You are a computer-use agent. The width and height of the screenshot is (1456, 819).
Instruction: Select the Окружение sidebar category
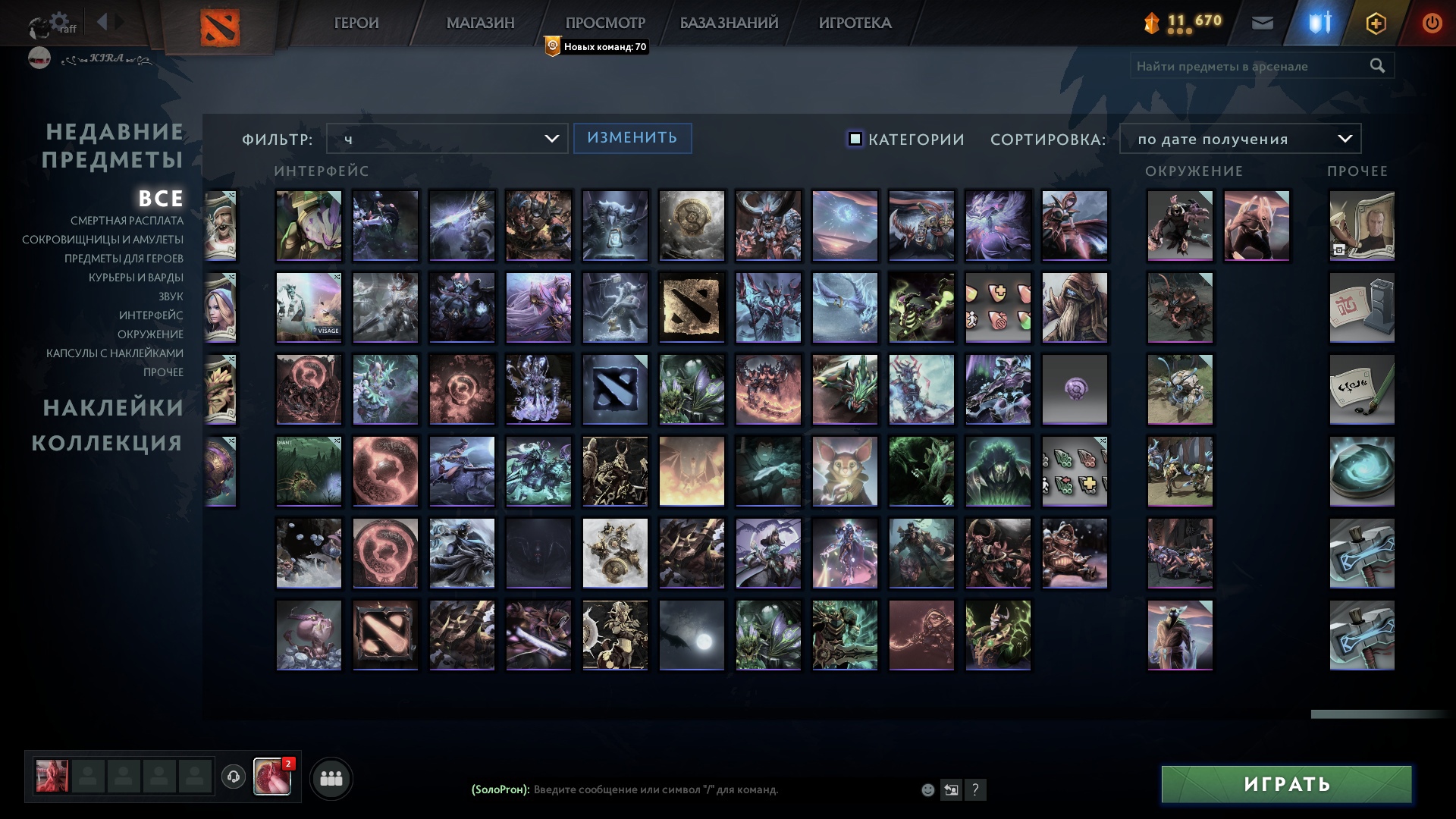[x=150, y=334]
